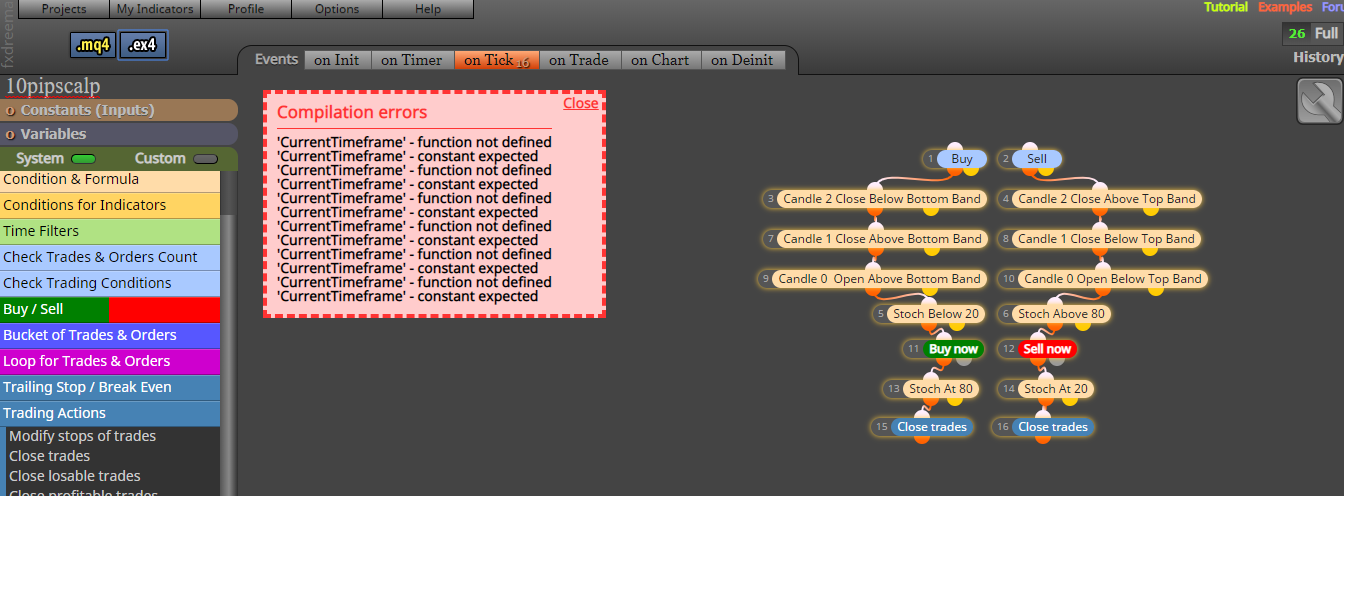Expand Loop for Trades & Orders category
This screenshot has height=597, width=1360.
pos(110,361)
